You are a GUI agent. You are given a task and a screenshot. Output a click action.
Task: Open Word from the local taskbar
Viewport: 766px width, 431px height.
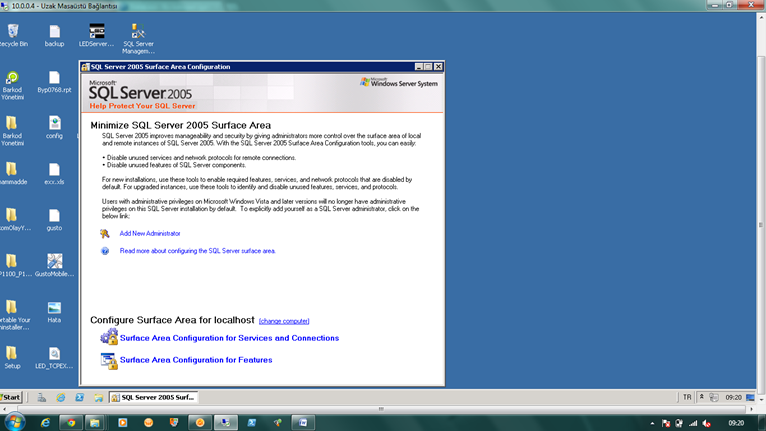pos(303,423)
